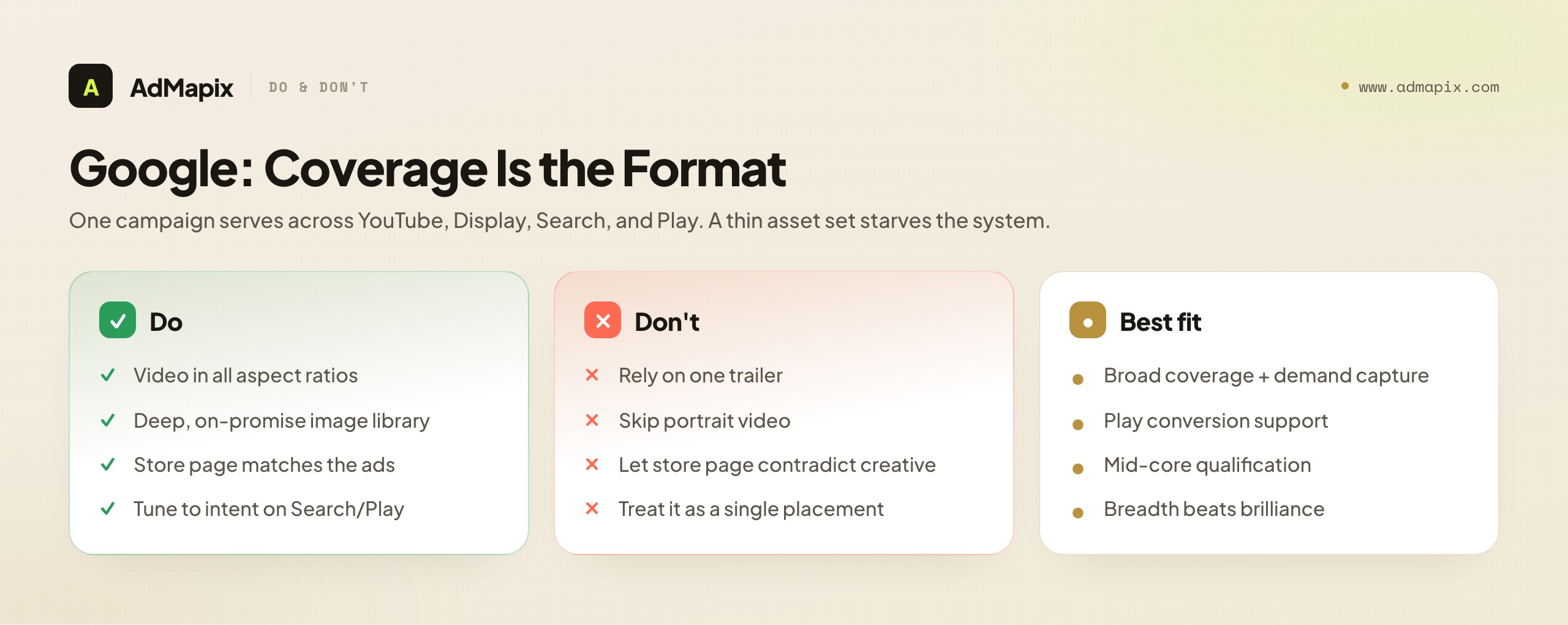The image size is (1568, 625).
Task: Click the Breadth beats brilliance item
Action: [1214, 509]
